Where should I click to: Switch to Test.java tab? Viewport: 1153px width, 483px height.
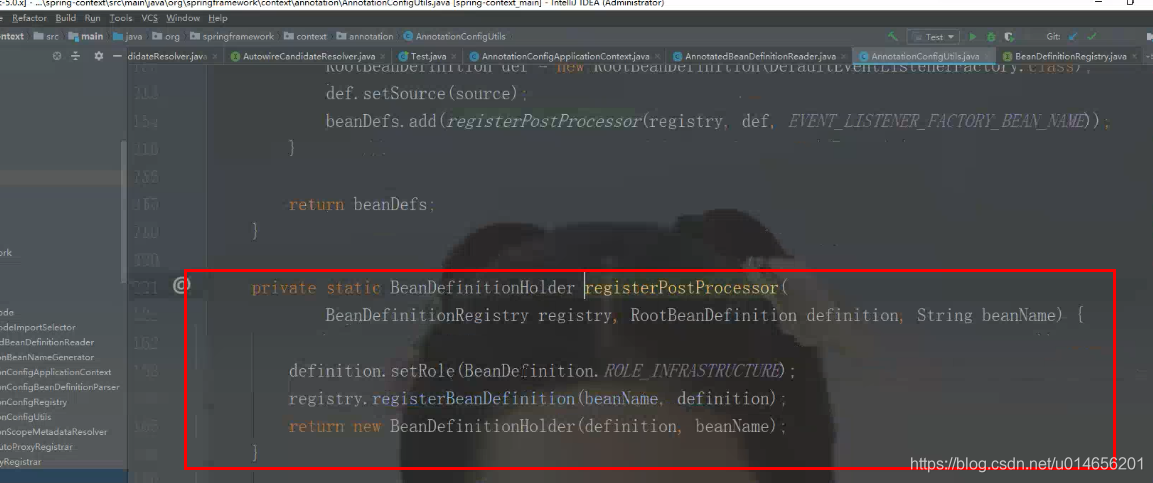click(x=428, y=56)
